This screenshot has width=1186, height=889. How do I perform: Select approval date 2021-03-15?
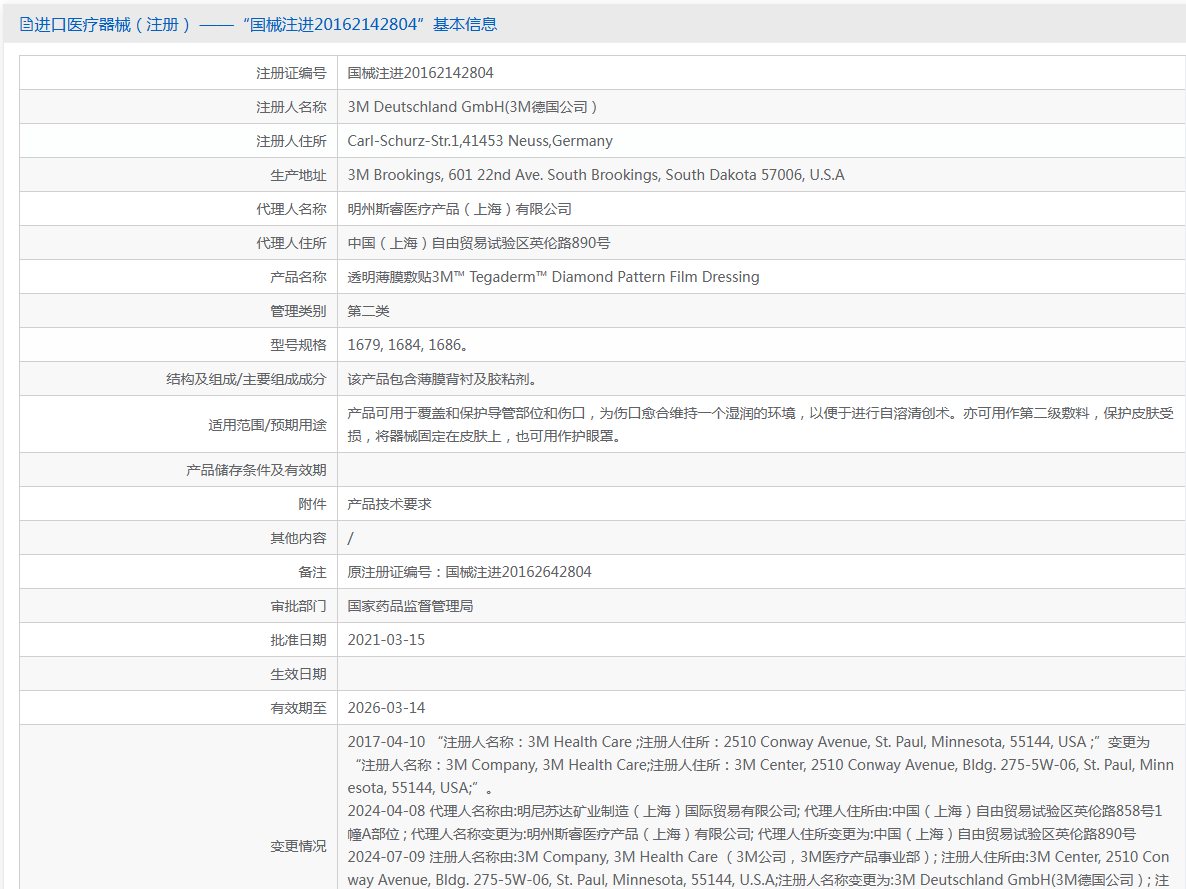[387, 641]
